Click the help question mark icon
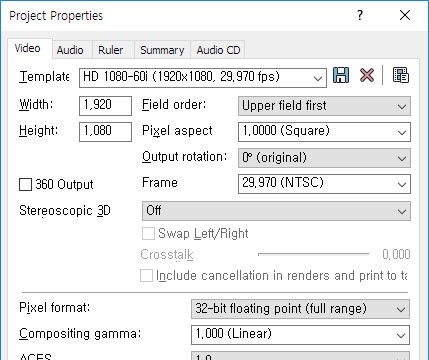429x360 pixels. (x=360, y=15)
